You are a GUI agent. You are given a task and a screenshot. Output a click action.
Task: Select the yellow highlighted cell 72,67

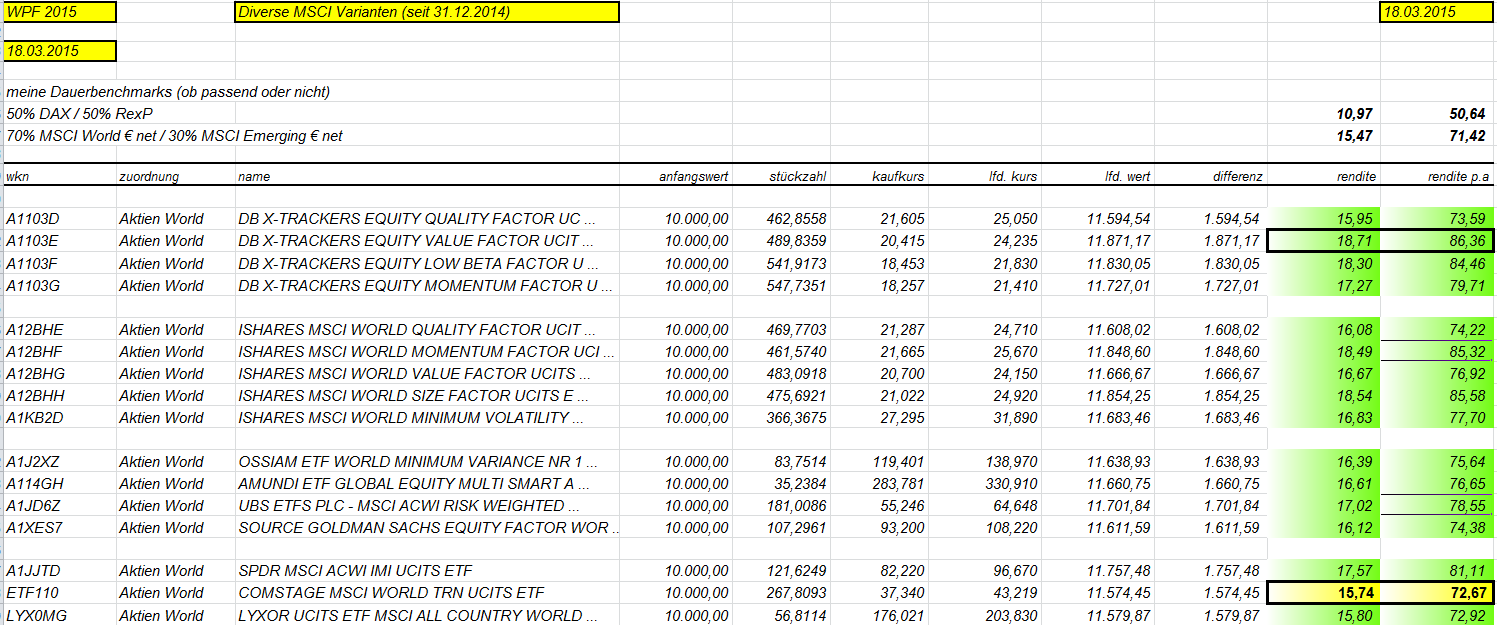(x=1437, y=593)
